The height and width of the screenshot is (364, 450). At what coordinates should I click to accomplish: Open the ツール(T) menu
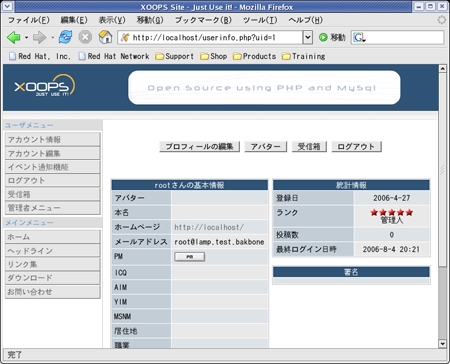point(260,20)
